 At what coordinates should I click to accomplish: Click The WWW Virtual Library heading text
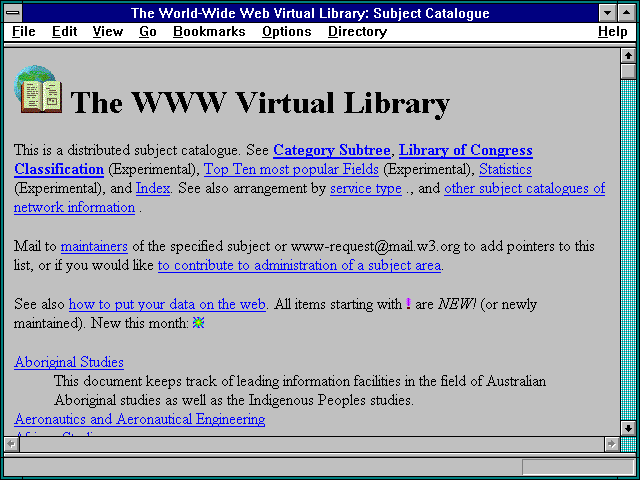click(260, 102)
